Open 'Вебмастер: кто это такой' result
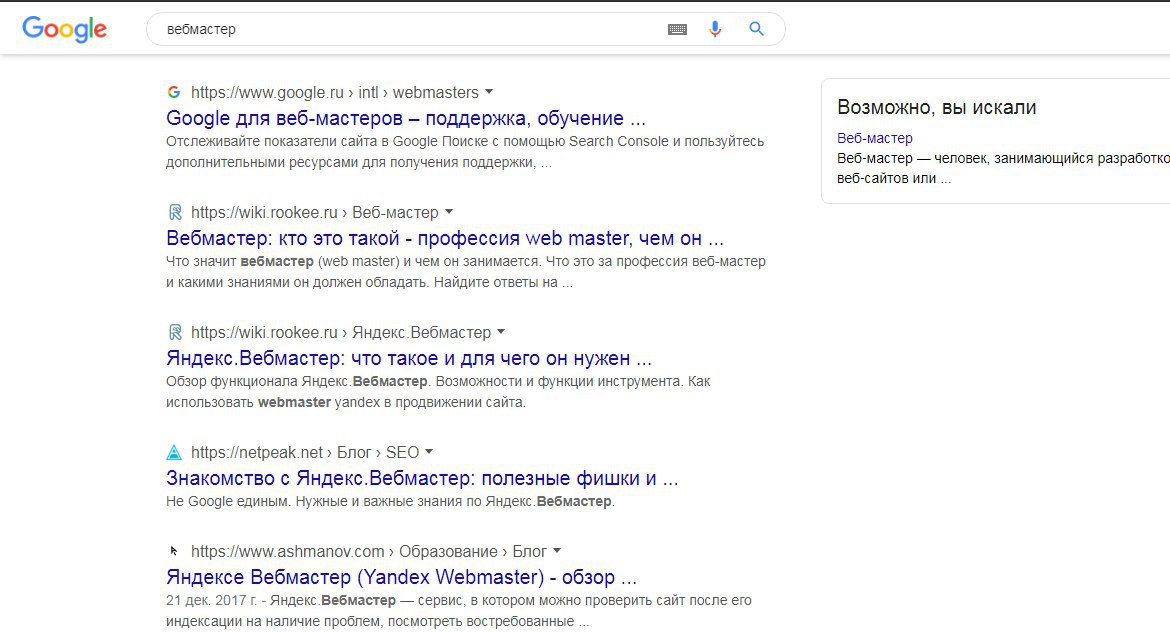The image size is (1170, 632). coord(445,238)
